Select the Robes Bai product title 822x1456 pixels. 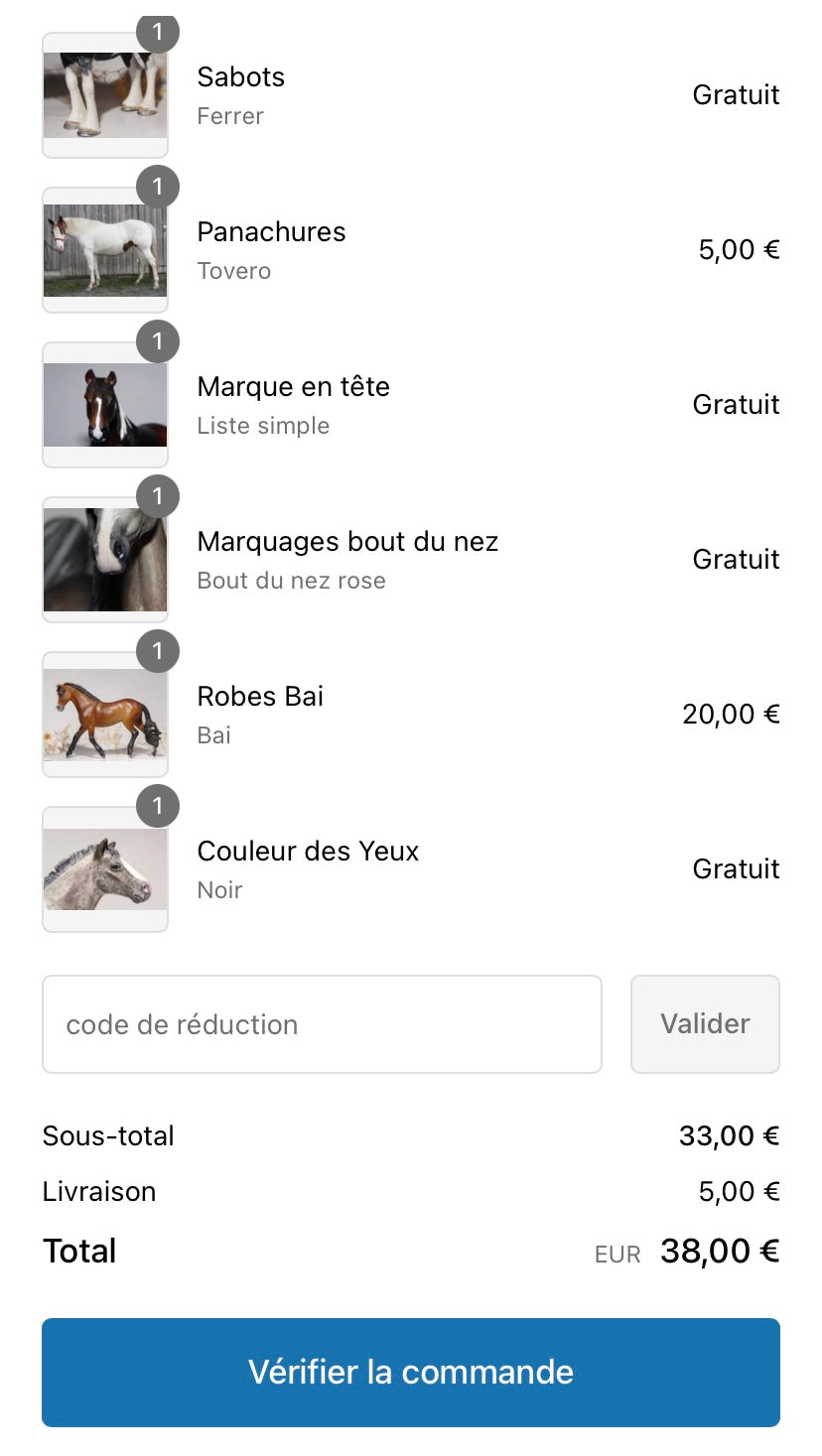tap(260, 697)
